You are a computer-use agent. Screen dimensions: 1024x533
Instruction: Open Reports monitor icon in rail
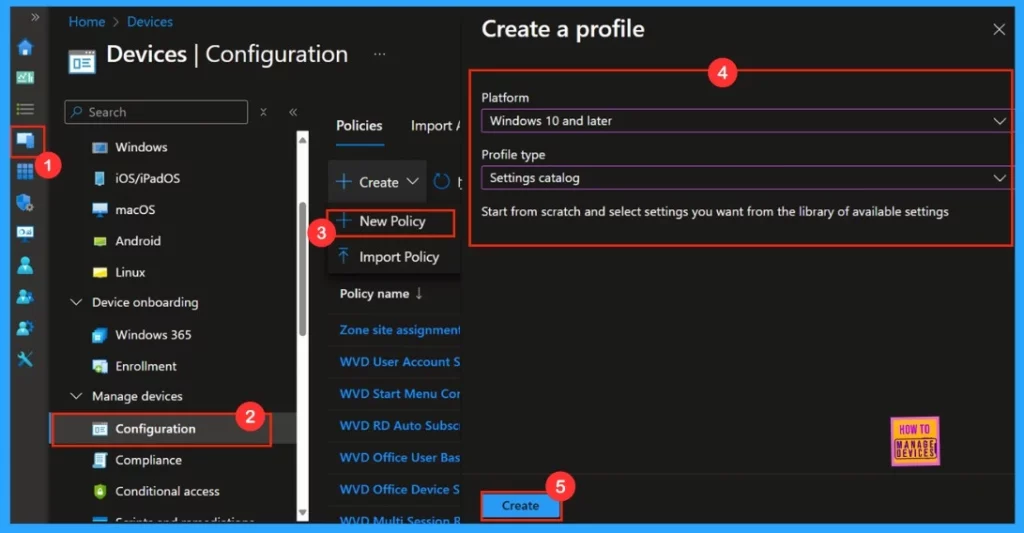click(x=25, y=234)
